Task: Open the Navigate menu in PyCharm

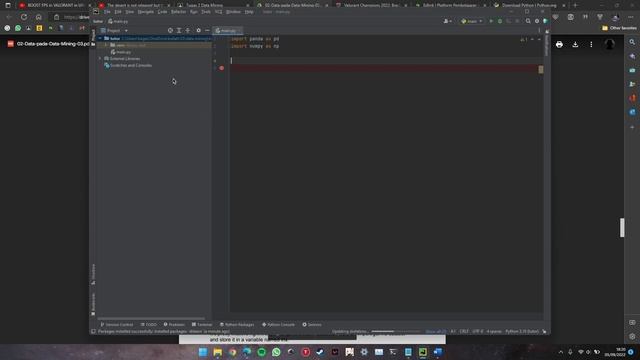Action: click(146, 12)
